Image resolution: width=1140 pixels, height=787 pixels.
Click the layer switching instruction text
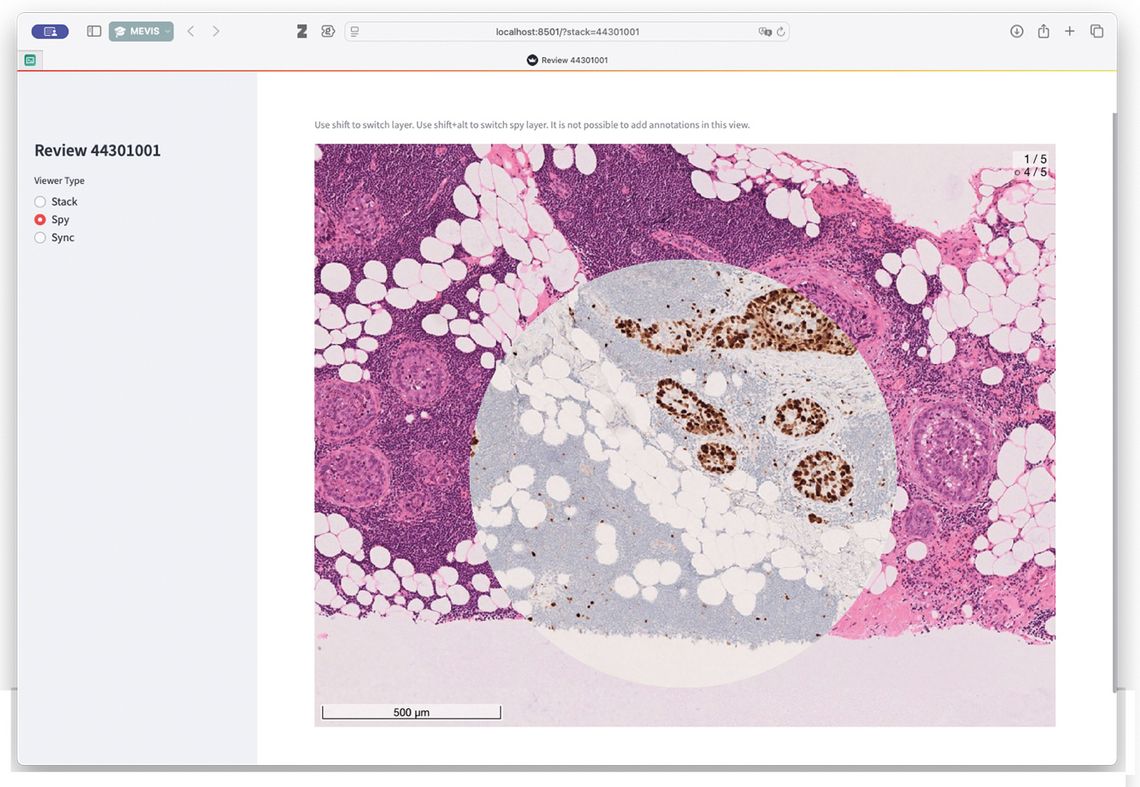tap(531, 125)
